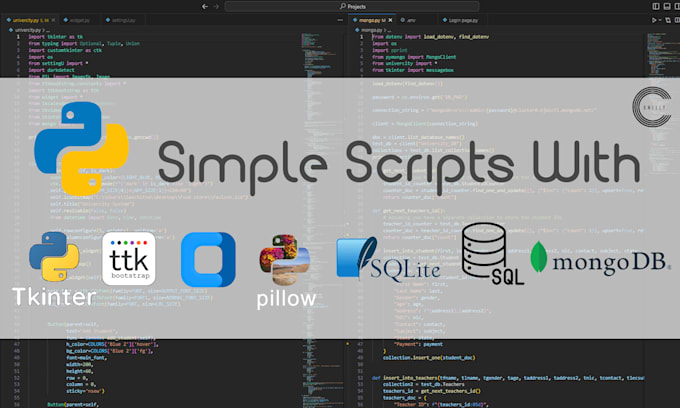
Task: Open the more actions ellipsis of the left editor group
Action: pyautogui.click(x=340, y=20)
